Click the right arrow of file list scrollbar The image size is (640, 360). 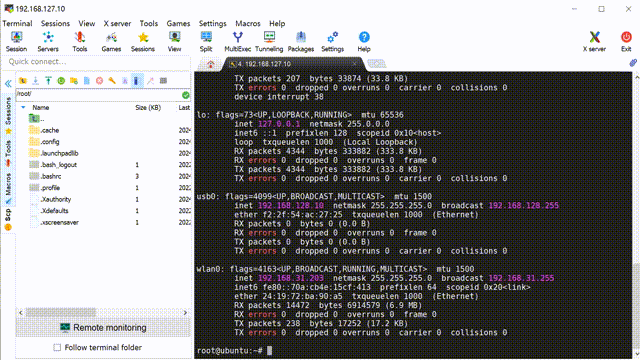coord(185,313)
